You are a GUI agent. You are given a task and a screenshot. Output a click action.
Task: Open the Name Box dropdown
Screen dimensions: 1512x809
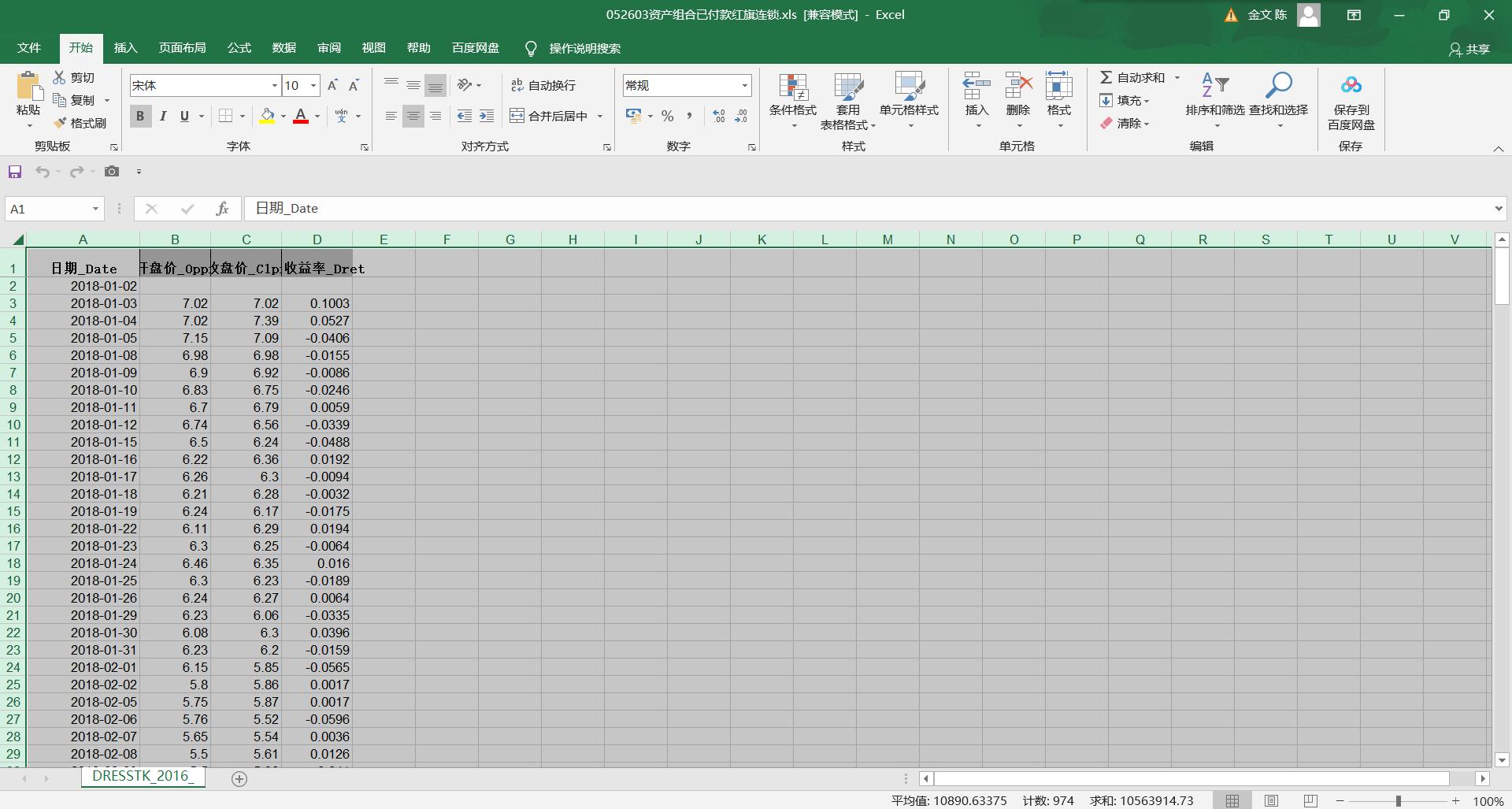pos(95,209)
